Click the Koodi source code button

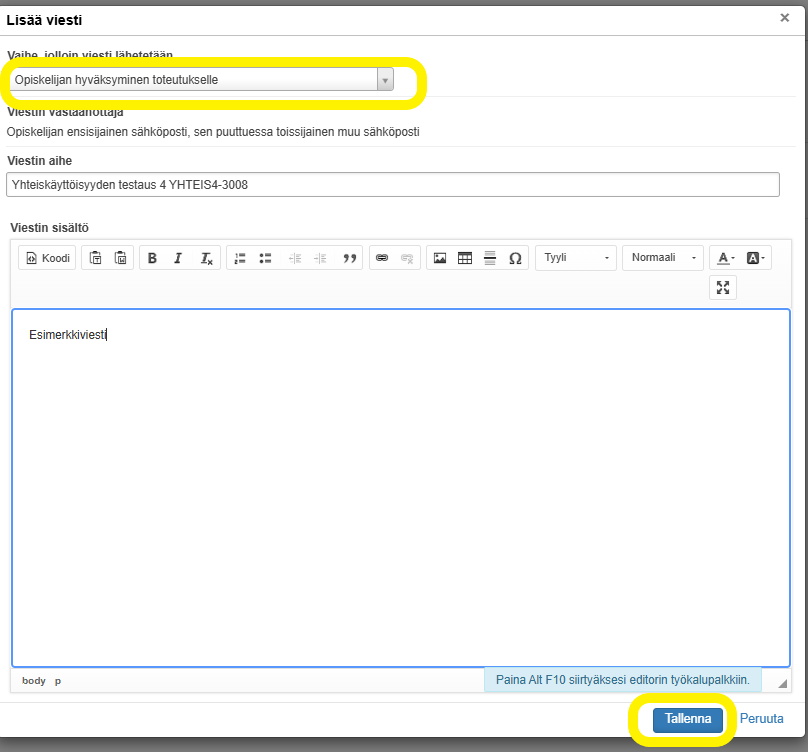(x=48, y=258)
